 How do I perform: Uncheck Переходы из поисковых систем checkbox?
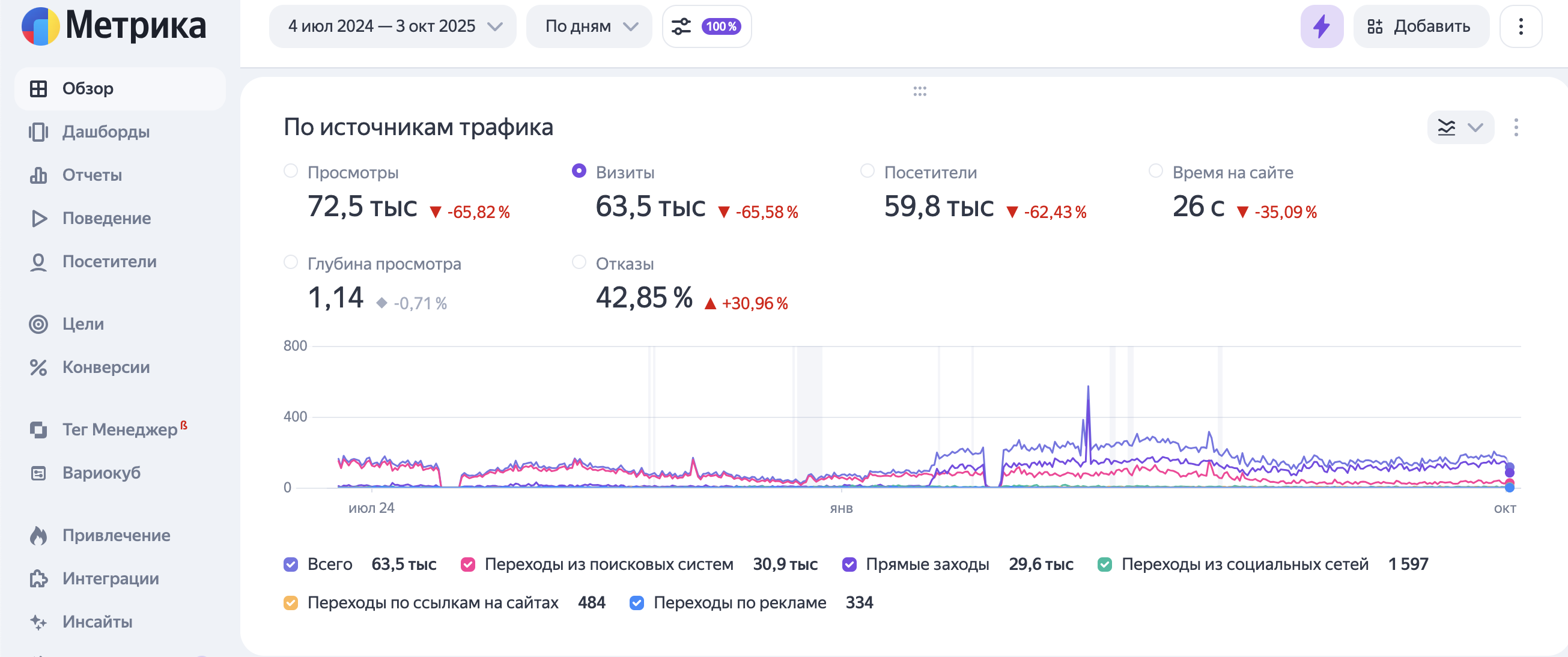pos(467,565)
